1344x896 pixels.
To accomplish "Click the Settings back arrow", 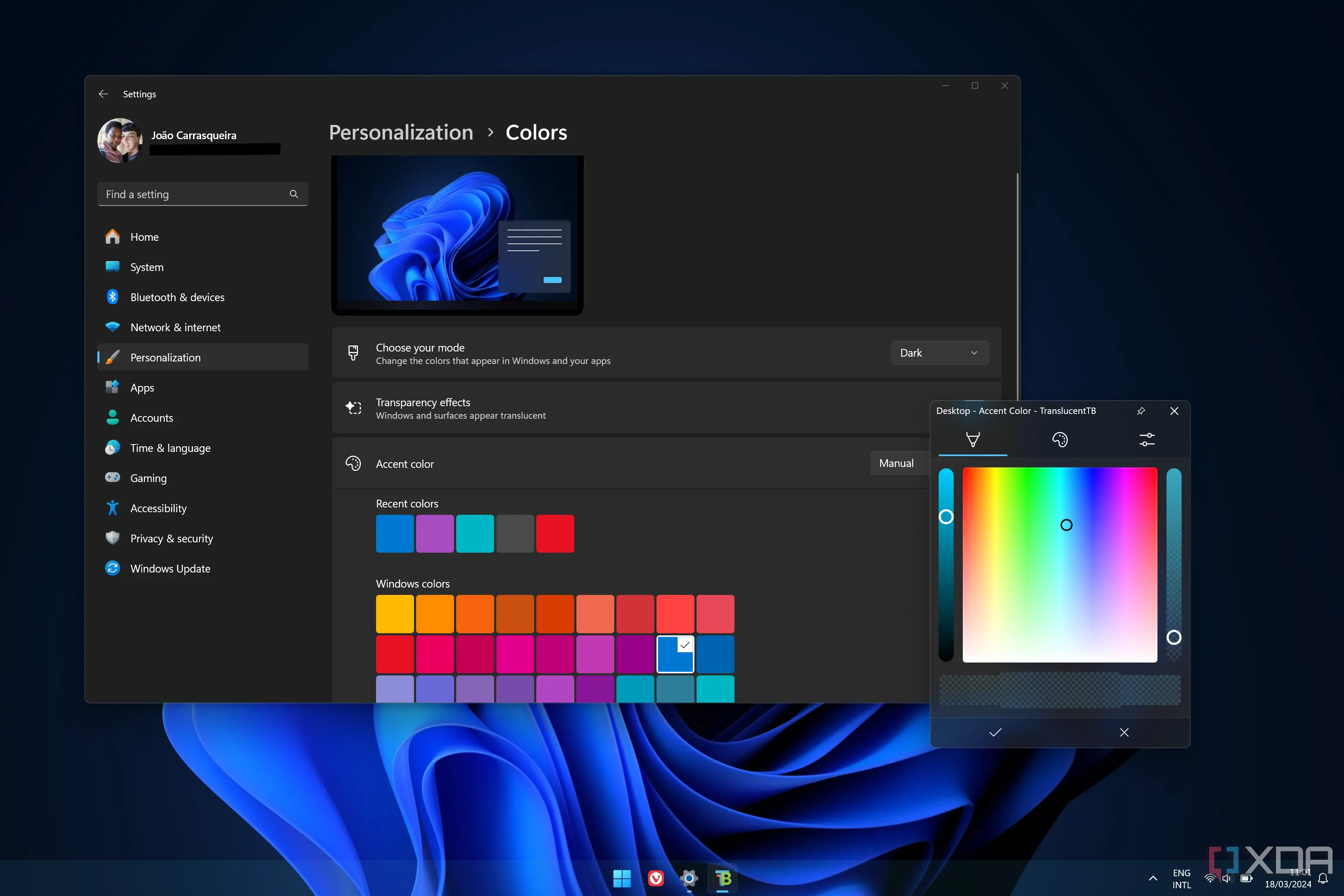I will point(103,94).
